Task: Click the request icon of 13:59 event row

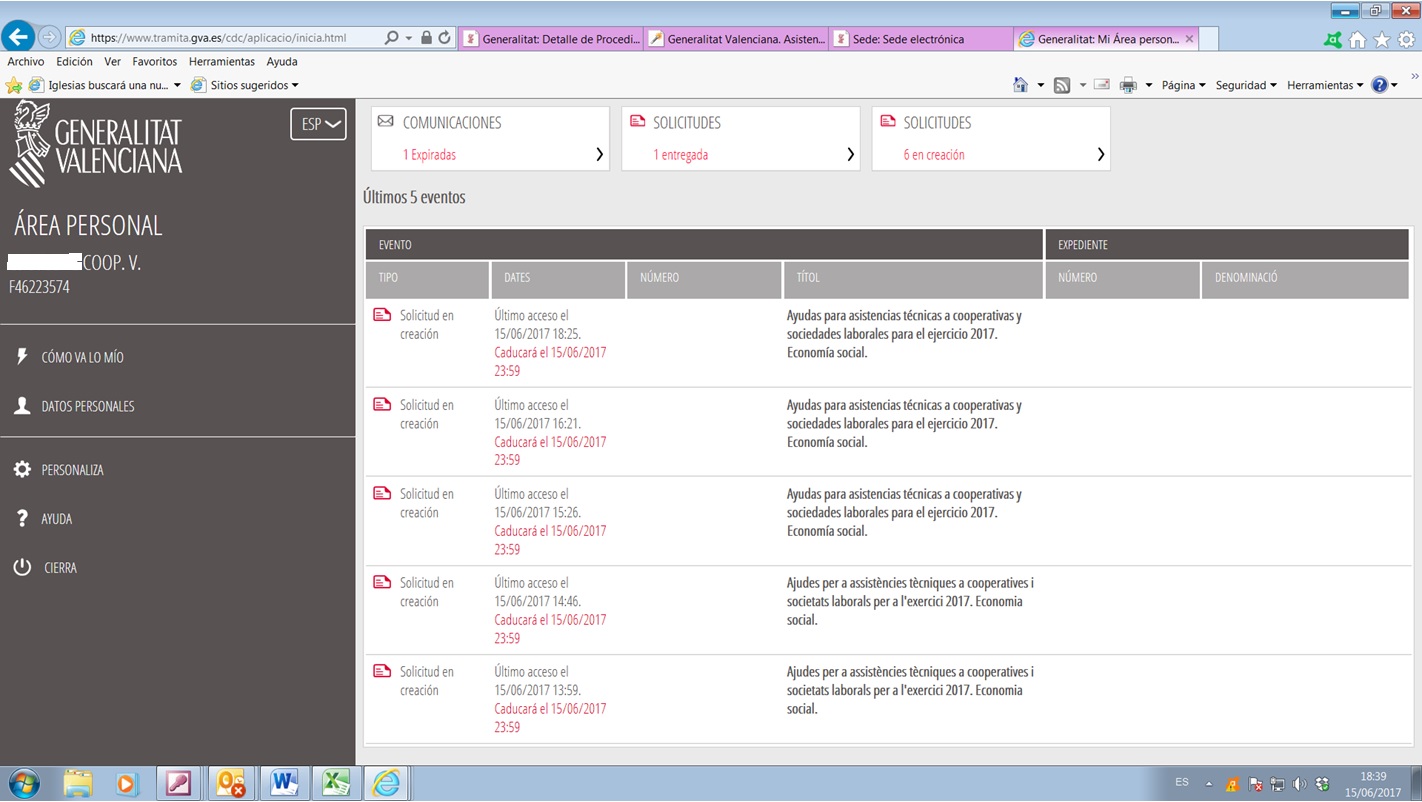Action: tap(382, 672)
